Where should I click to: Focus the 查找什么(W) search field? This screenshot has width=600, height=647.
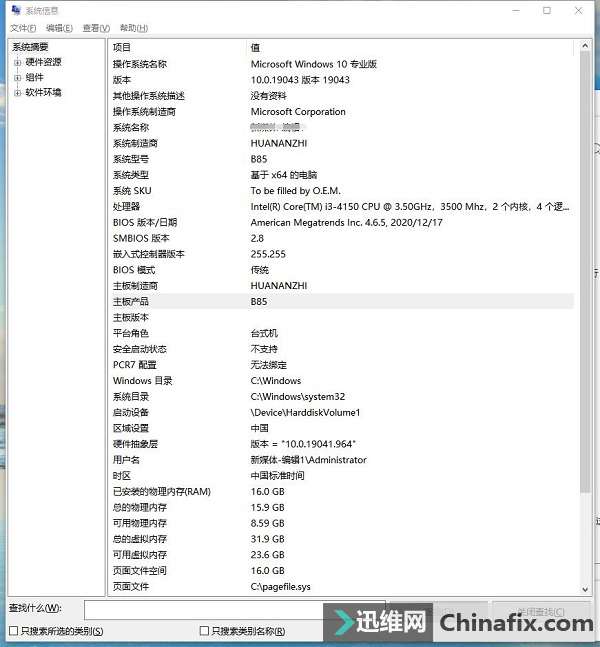(234, 610)
